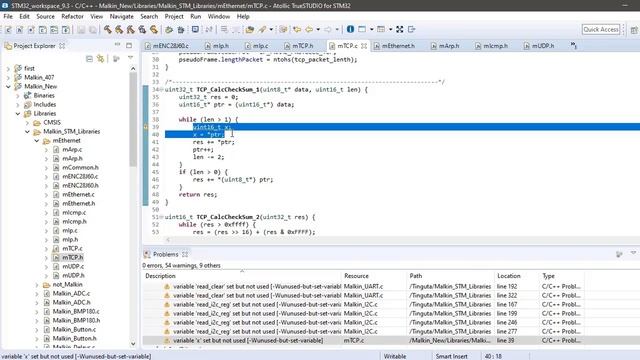The image size is (640, 360).
Task: Click the Smart Insert status bar field
Action: coord(451,356)
